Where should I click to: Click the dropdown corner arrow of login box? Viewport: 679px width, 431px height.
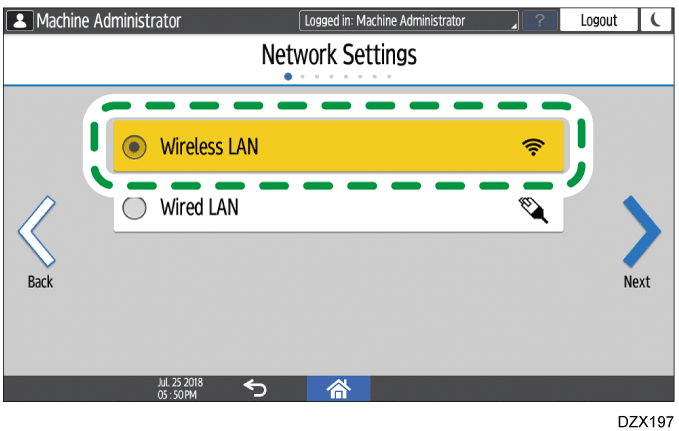coord(514,26)
